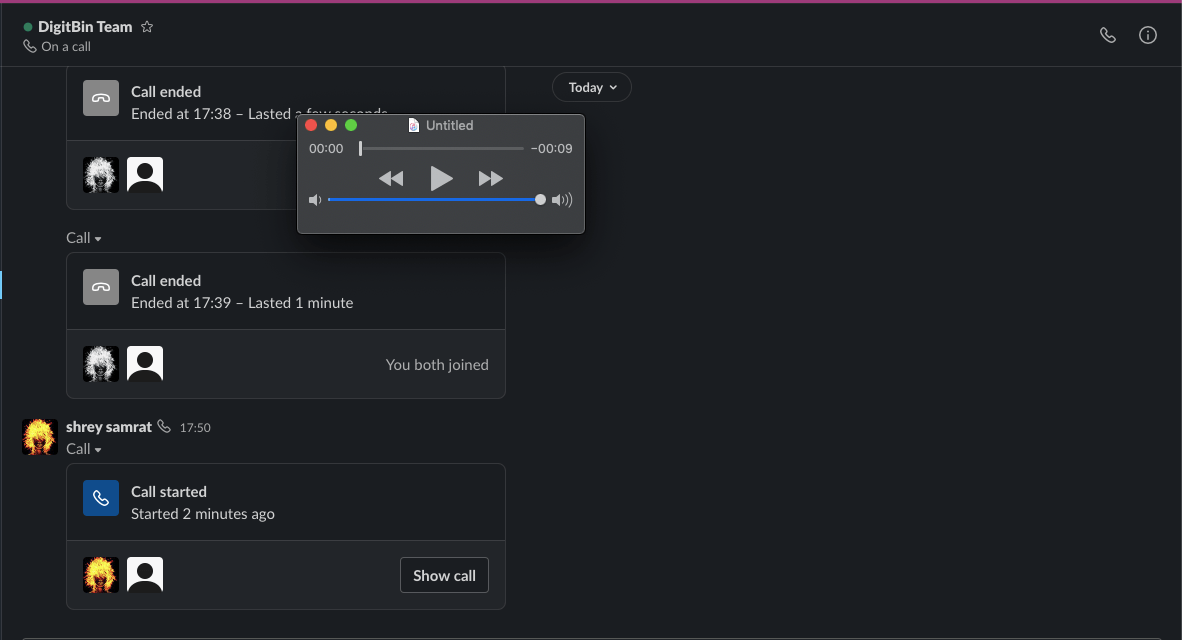
Task: Collapse the Call attachment above the 17:39 call
Action: coord(84,237)
